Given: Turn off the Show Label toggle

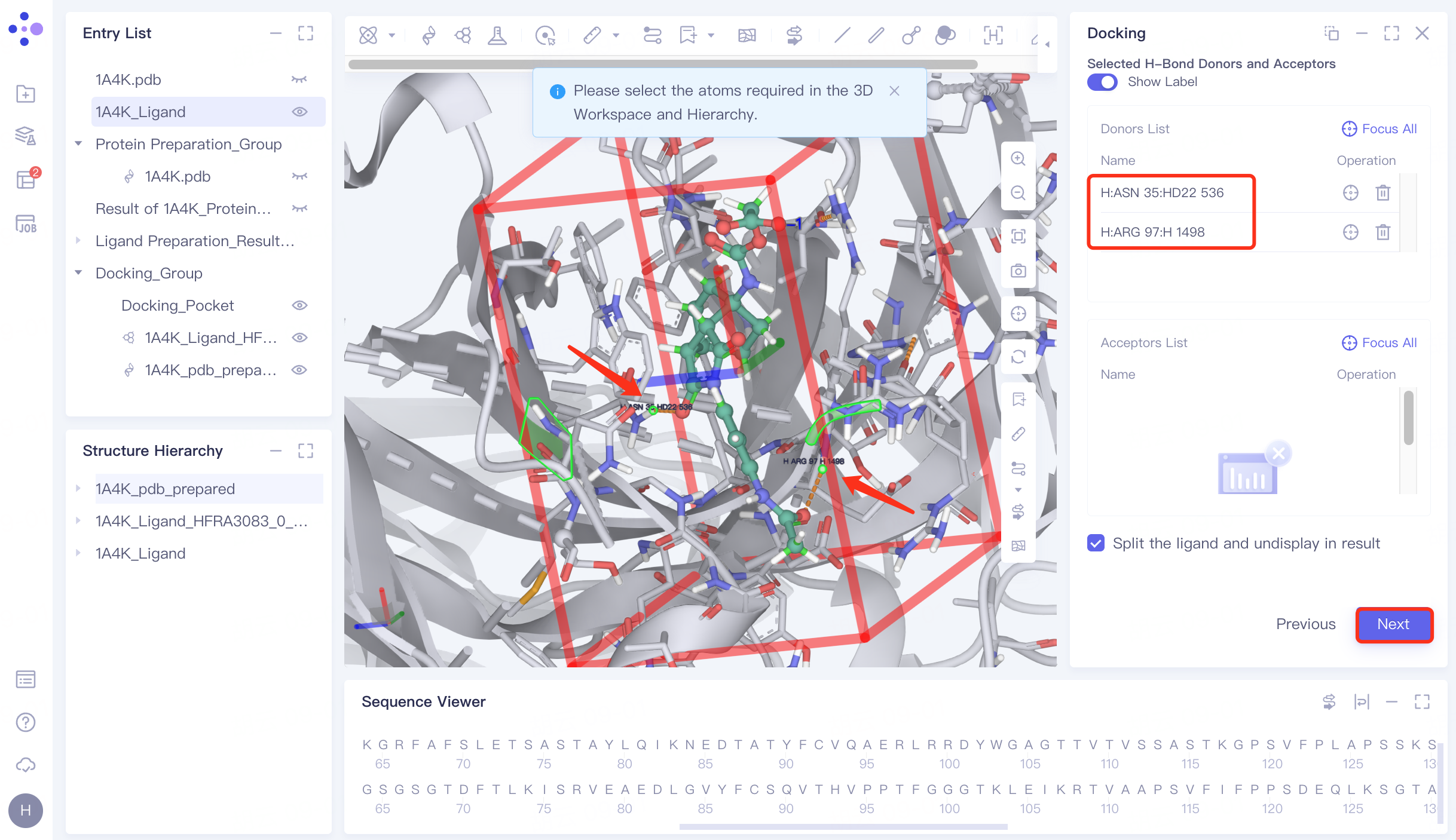Looking at the screenshot, I should click(x=1102, y=82).
